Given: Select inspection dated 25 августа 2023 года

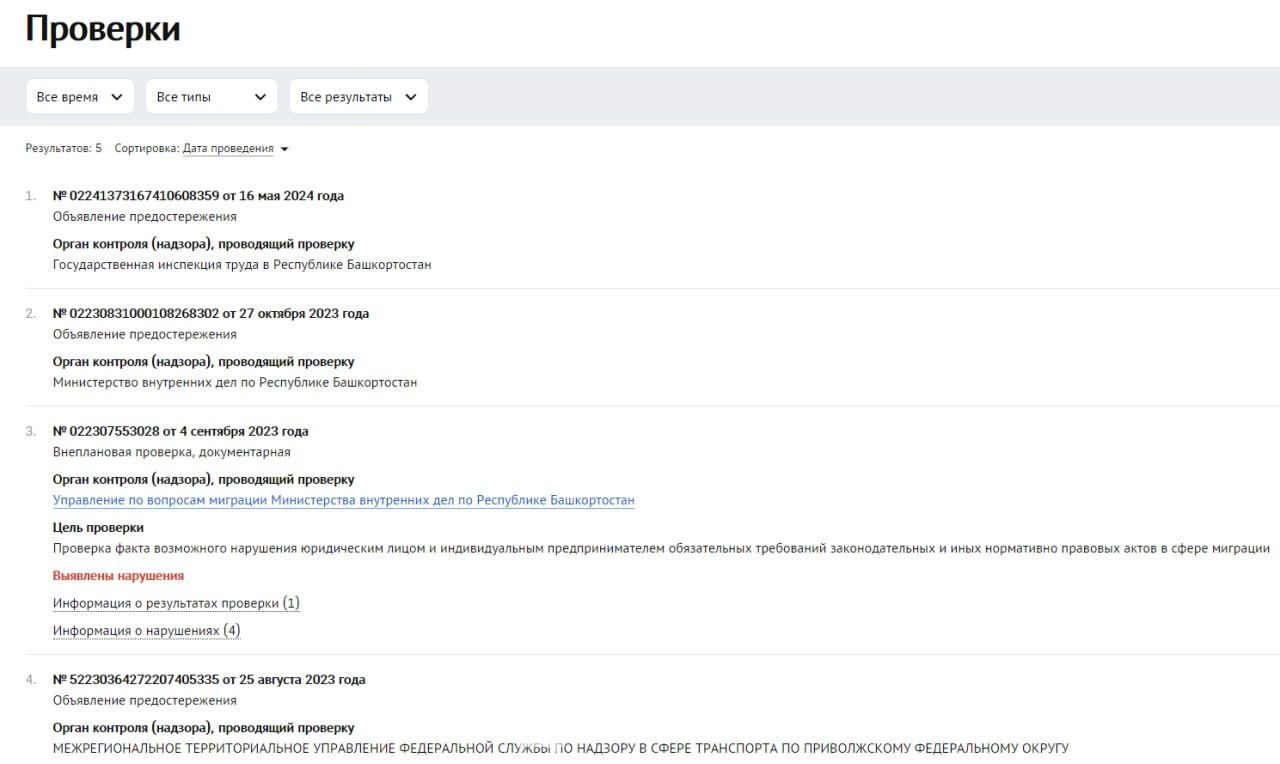Looking at the screenshot, I should point(208,680).
